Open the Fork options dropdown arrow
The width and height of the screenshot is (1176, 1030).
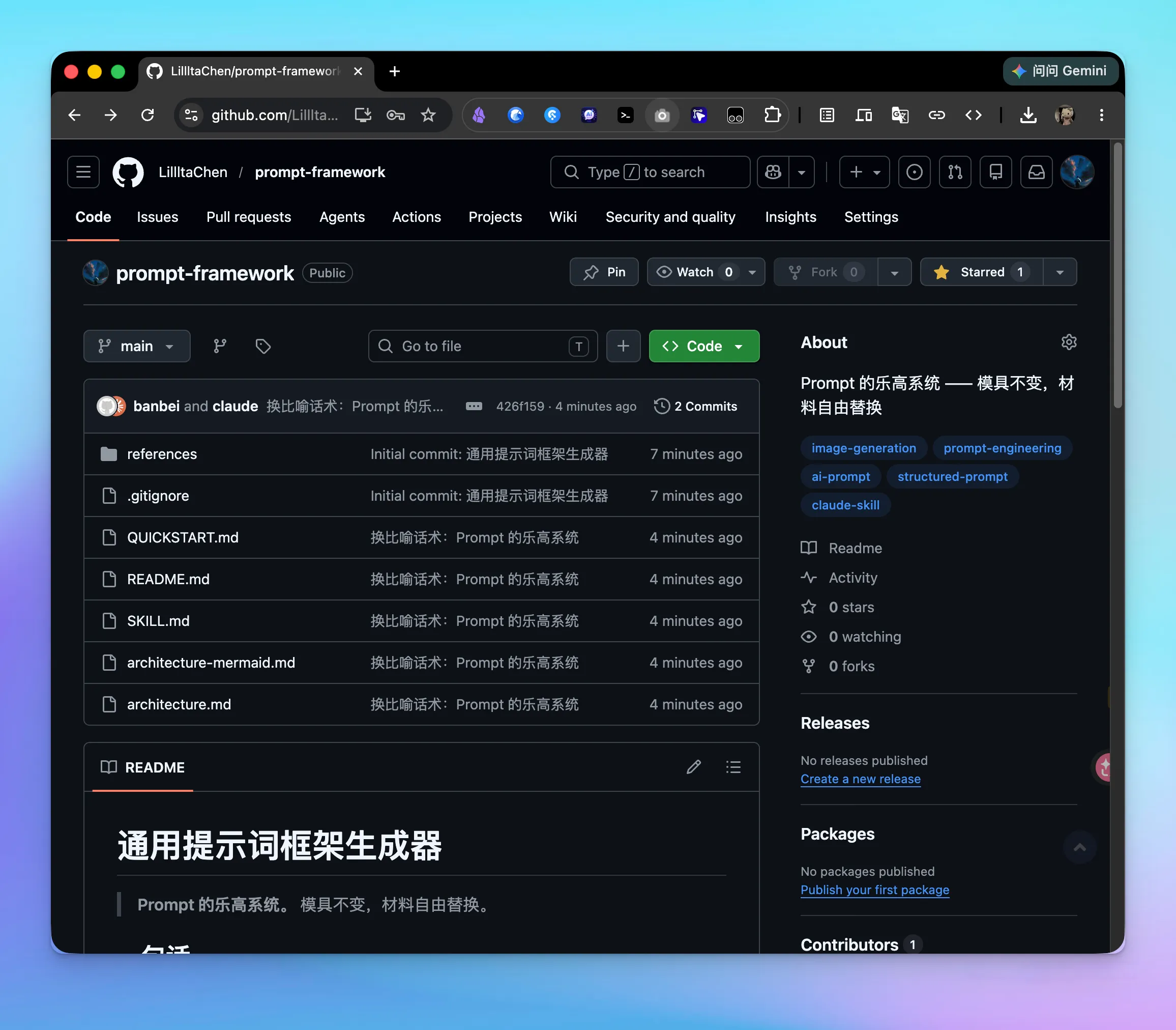pos(894,272)
